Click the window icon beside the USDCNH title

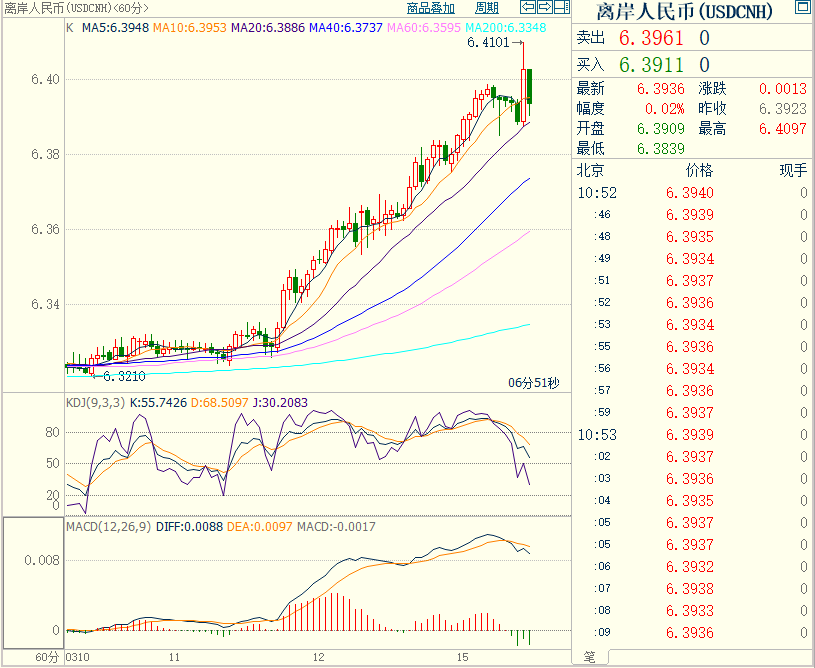coord(802,9)
